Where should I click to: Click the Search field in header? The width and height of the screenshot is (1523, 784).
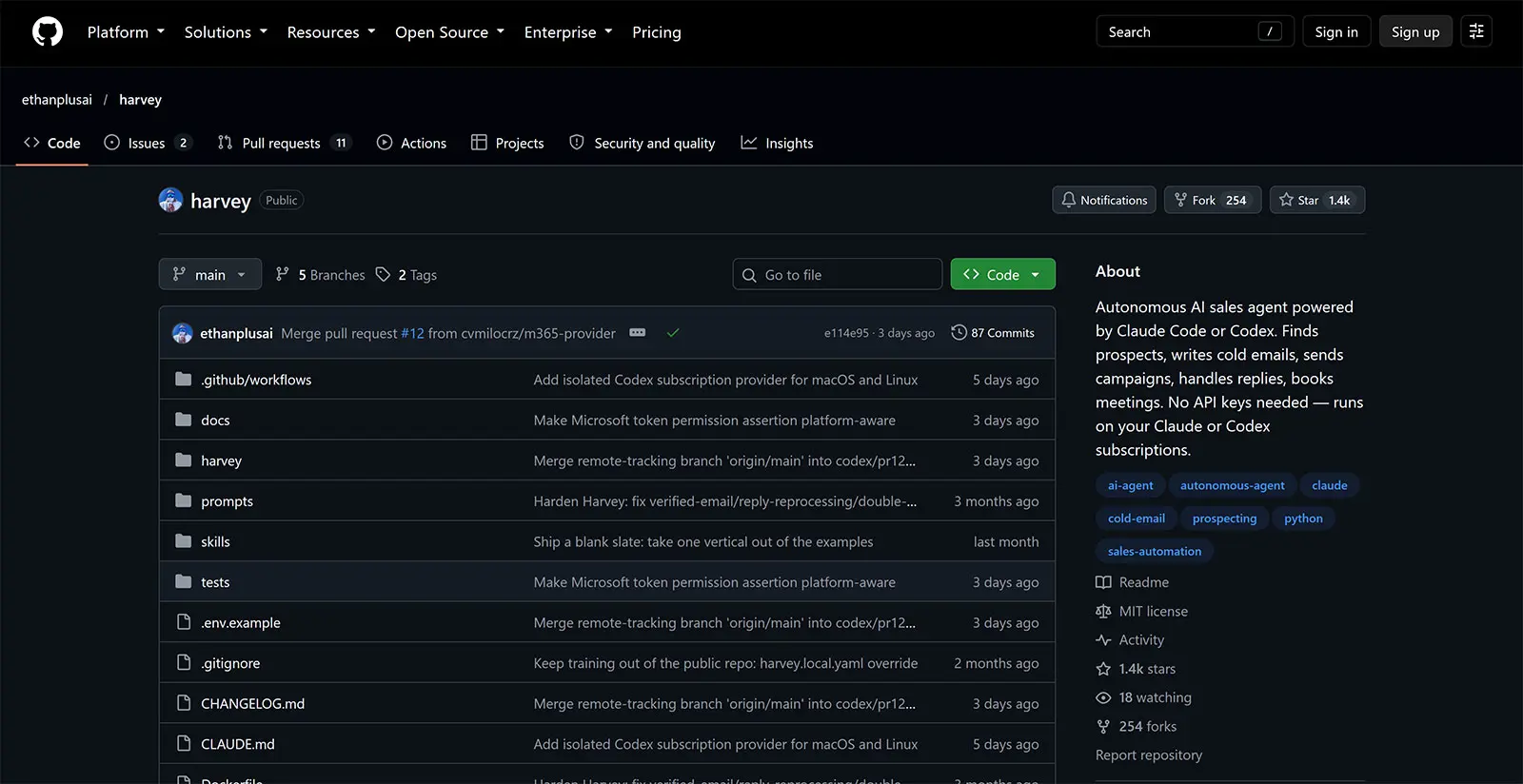1195,31
